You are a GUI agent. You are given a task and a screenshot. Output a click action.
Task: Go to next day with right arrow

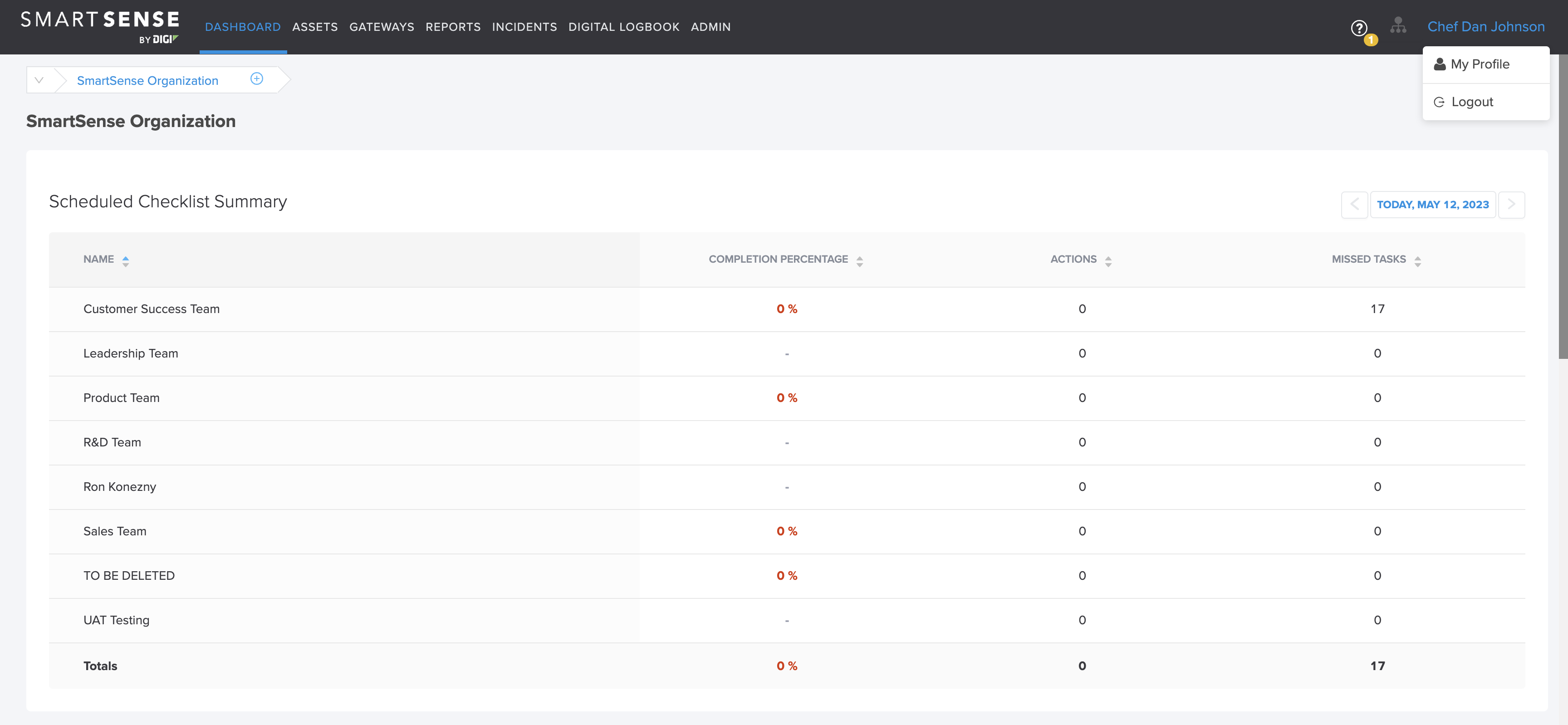(x=1511, y=205)
